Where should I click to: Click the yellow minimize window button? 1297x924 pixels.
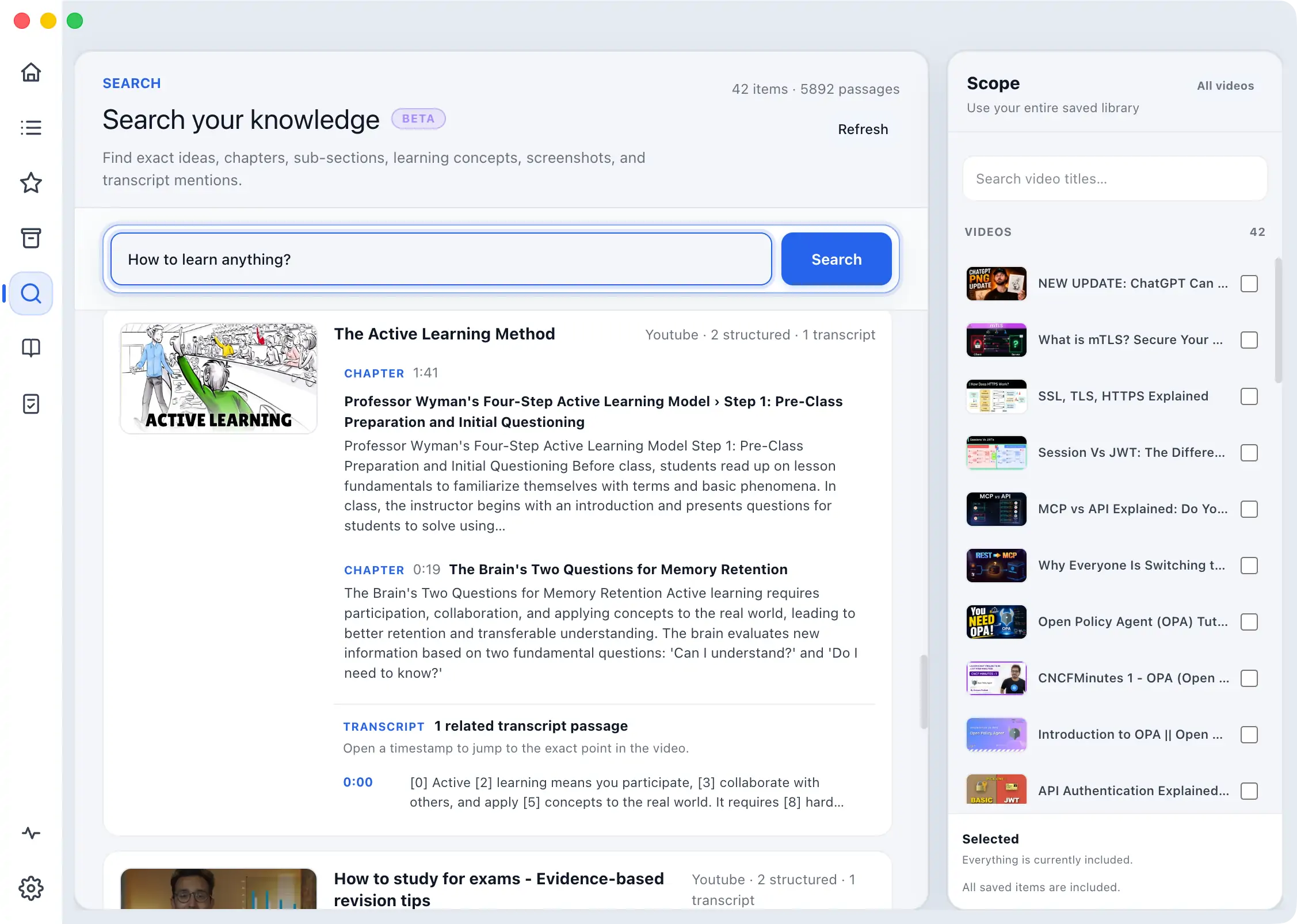click(x=48, y=21)
